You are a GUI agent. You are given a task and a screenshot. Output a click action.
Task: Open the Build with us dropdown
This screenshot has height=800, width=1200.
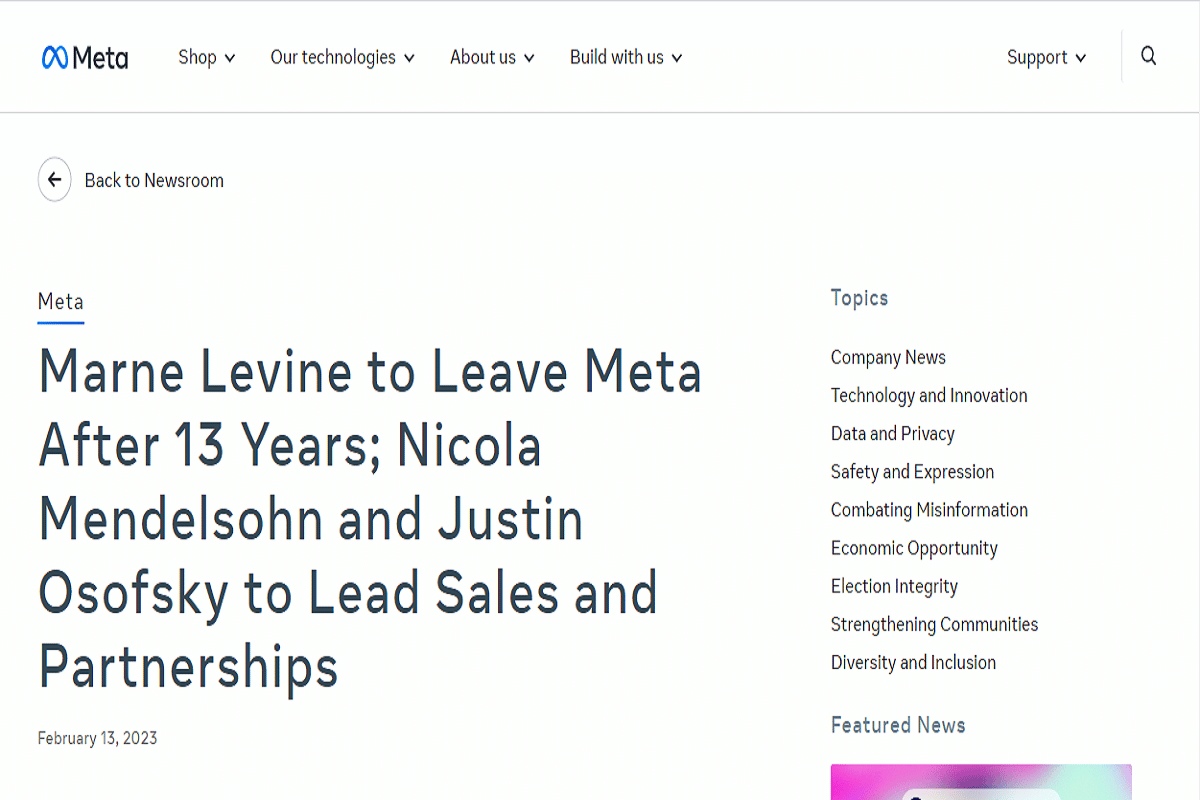[x=626, y=58]
